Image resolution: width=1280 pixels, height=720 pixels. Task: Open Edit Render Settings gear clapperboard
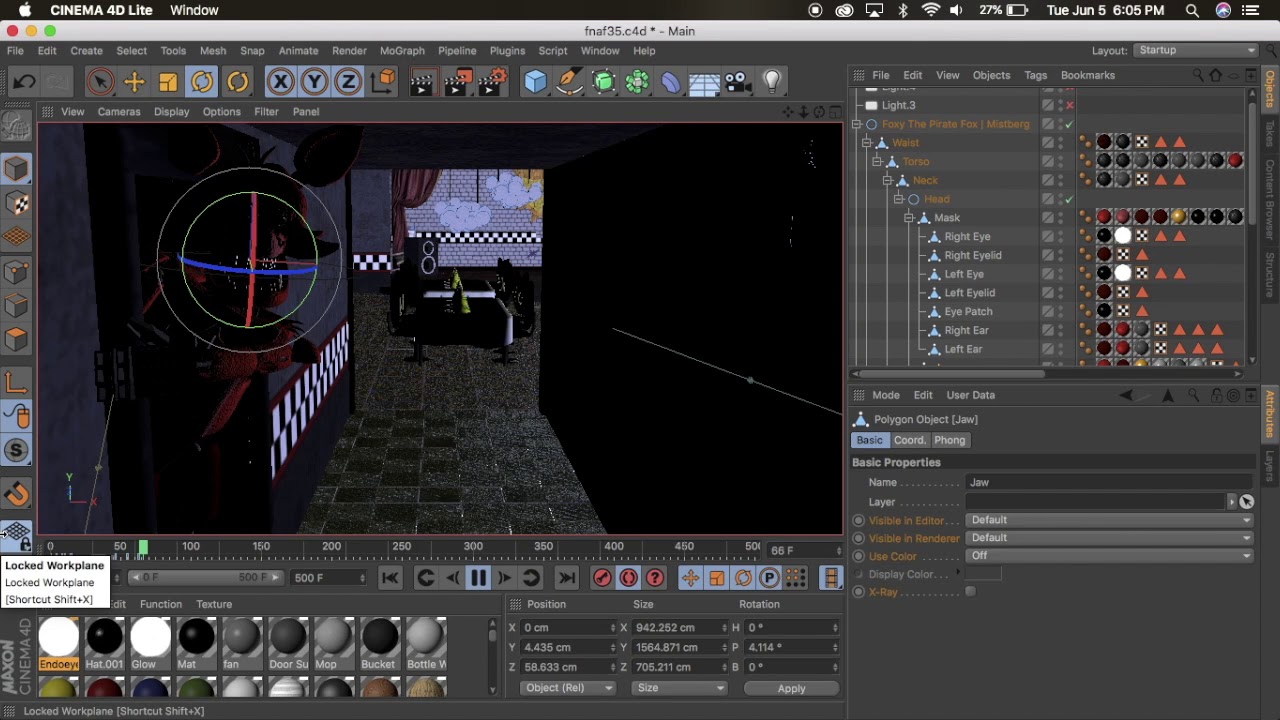tap(491, 82)
